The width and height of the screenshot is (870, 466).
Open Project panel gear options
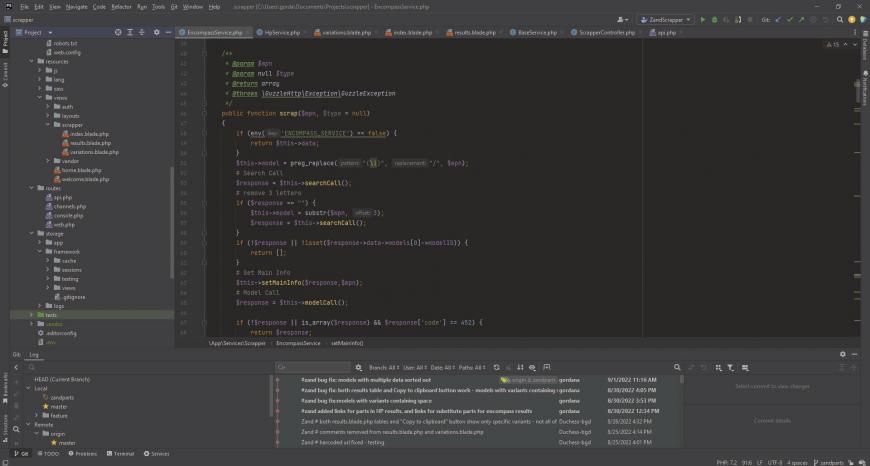pos(156,33)
